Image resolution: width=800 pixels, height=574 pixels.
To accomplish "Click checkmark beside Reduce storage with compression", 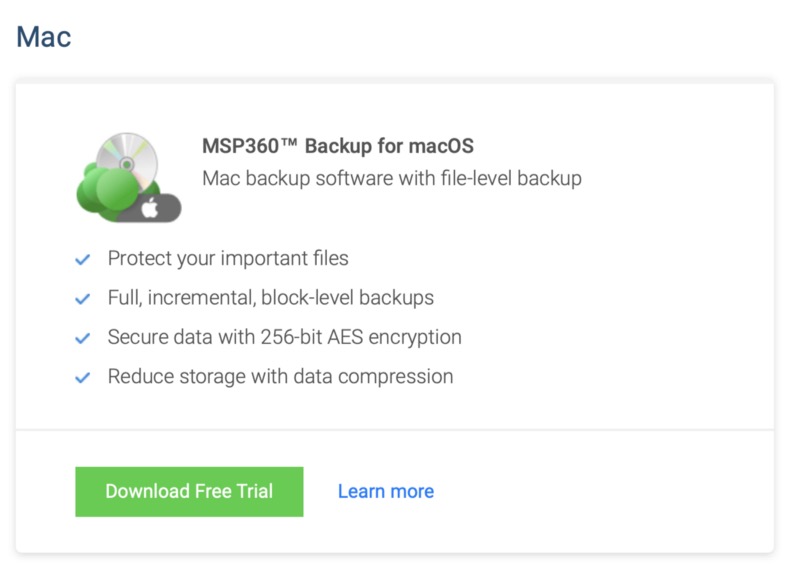I will click(83, 378).
